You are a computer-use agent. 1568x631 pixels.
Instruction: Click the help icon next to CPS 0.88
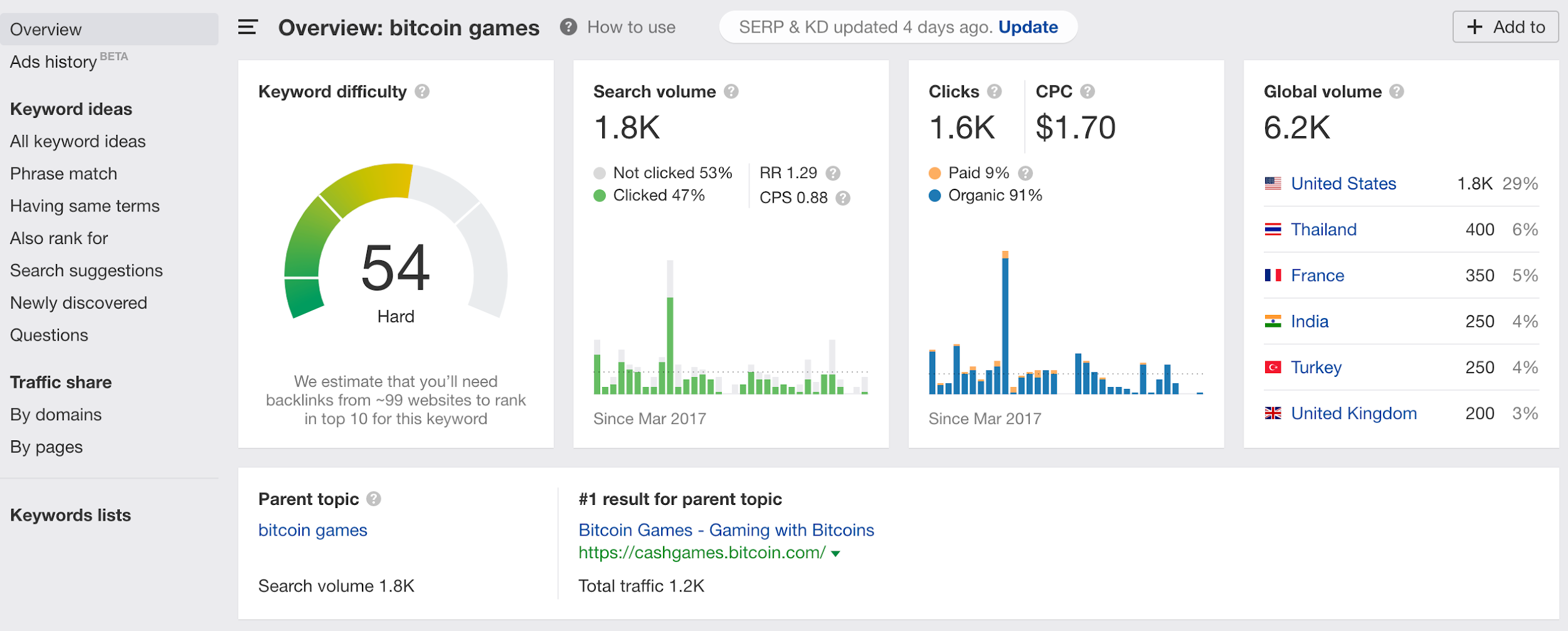pyautogui.click(x=843, y=198)
